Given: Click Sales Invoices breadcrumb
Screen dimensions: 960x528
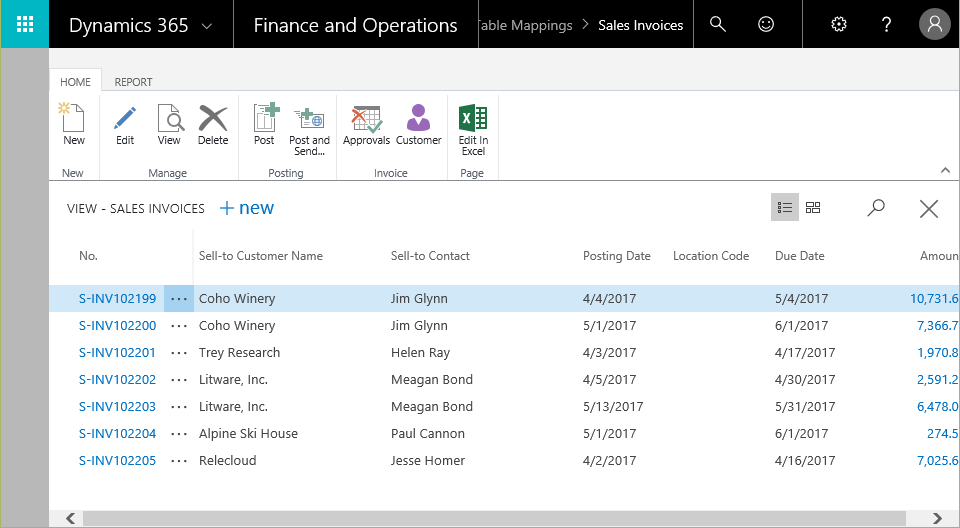Looking at the screenshot, I should coord(640,25).
